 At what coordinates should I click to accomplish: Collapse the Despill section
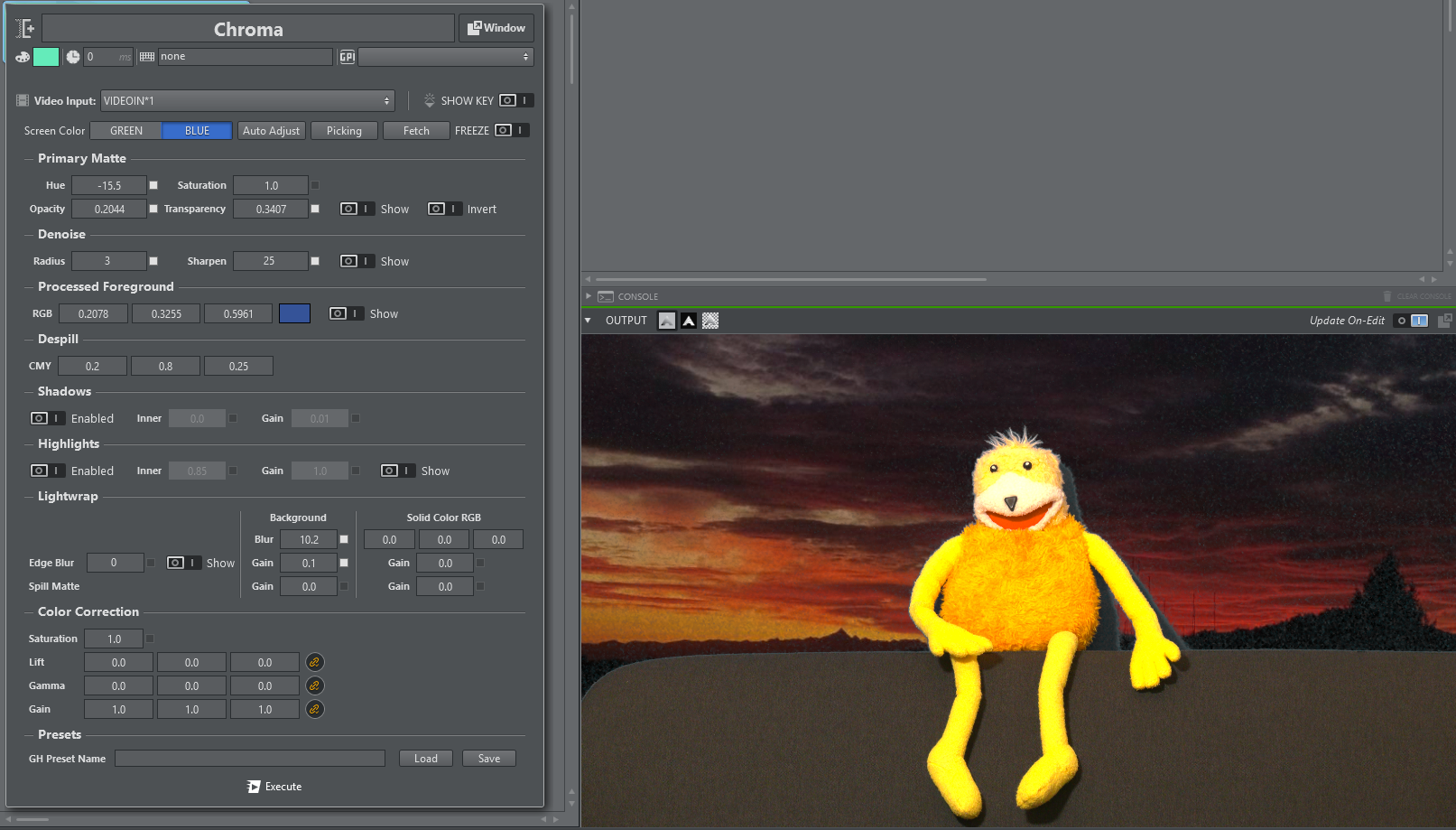click(x=29, y=340)
